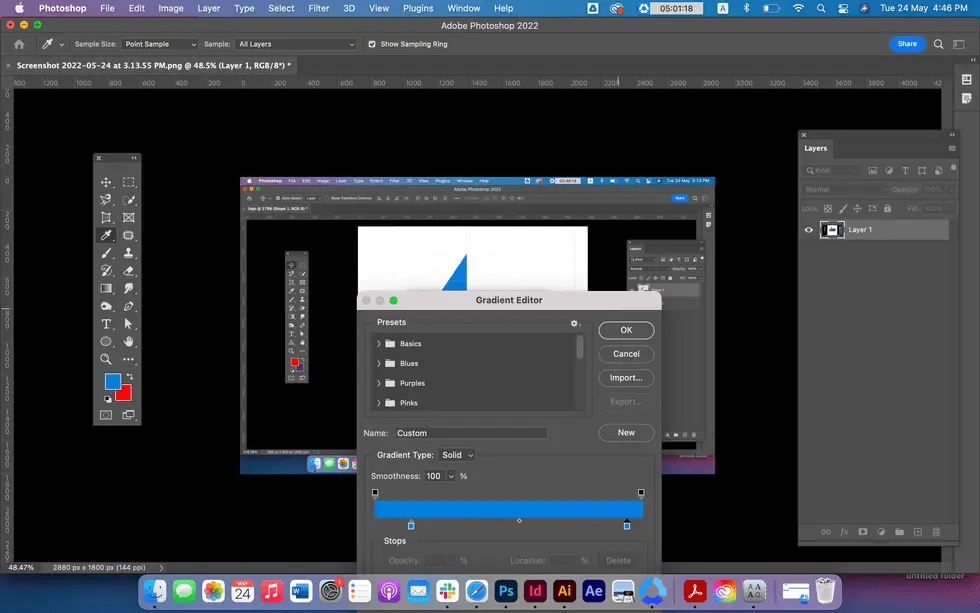Expand the Blues preset group
This screenshot has width=980, height=613.
pos(379,363)
